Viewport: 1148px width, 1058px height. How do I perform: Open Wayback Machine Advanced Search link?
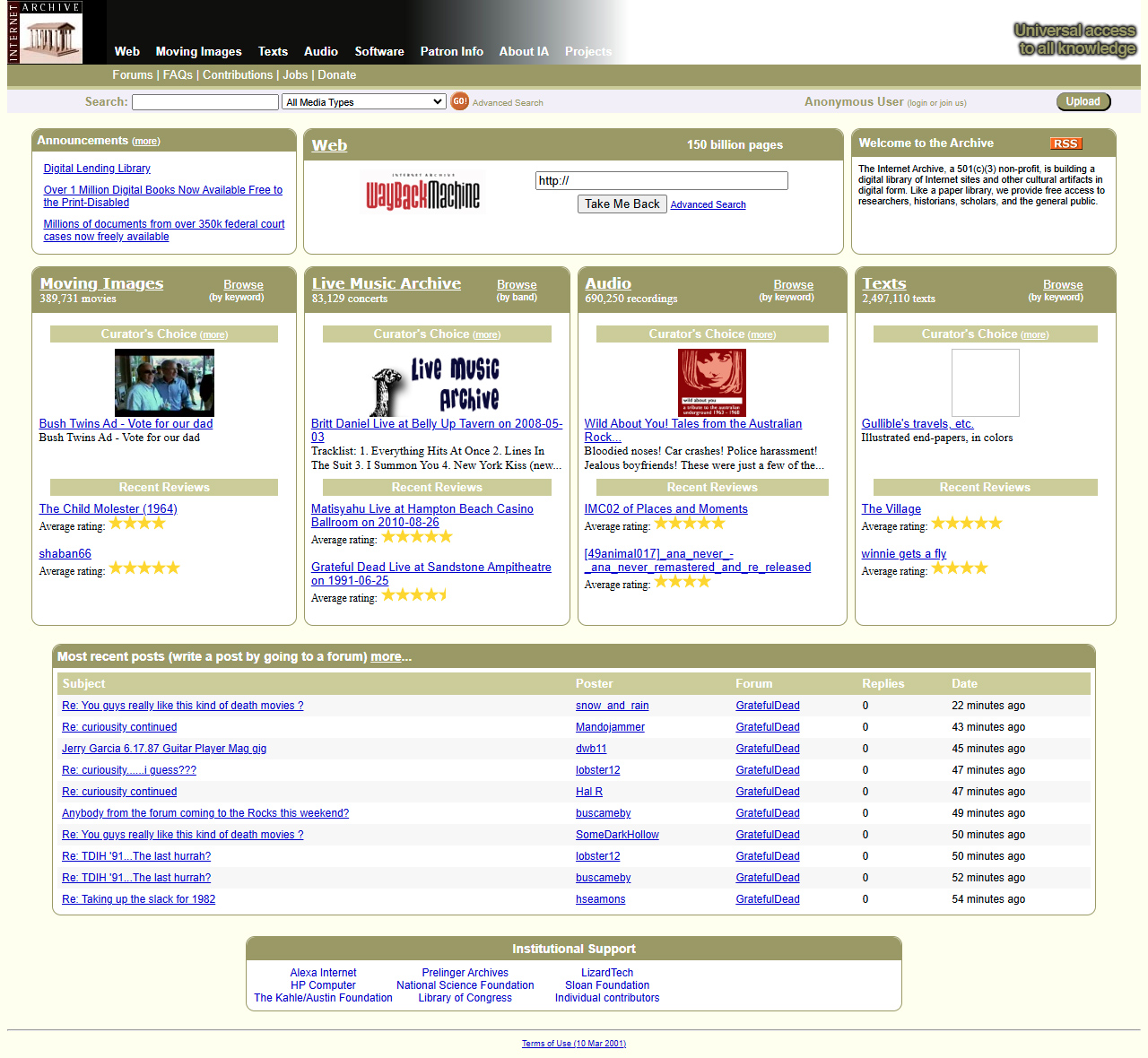(x=709, y=205)
